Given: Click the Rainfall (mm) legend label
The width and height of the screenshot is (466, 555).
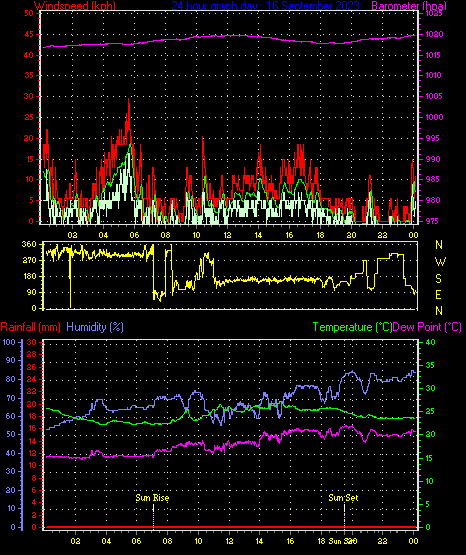Looking at the screenshot, I should pos(30,327).
